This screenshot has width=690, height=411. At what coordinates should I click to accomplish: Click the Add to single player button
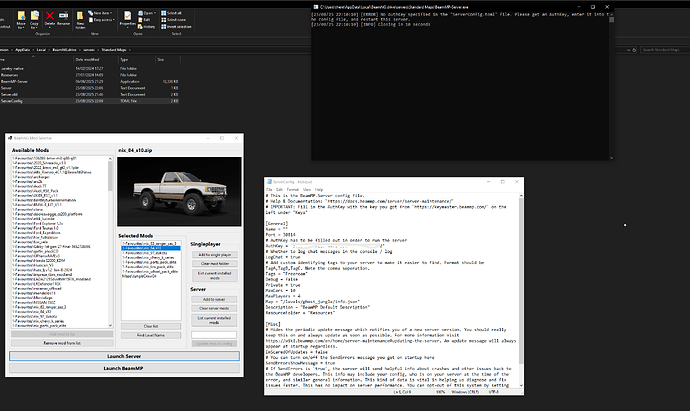pyautogui.click(x=214, y=255)
